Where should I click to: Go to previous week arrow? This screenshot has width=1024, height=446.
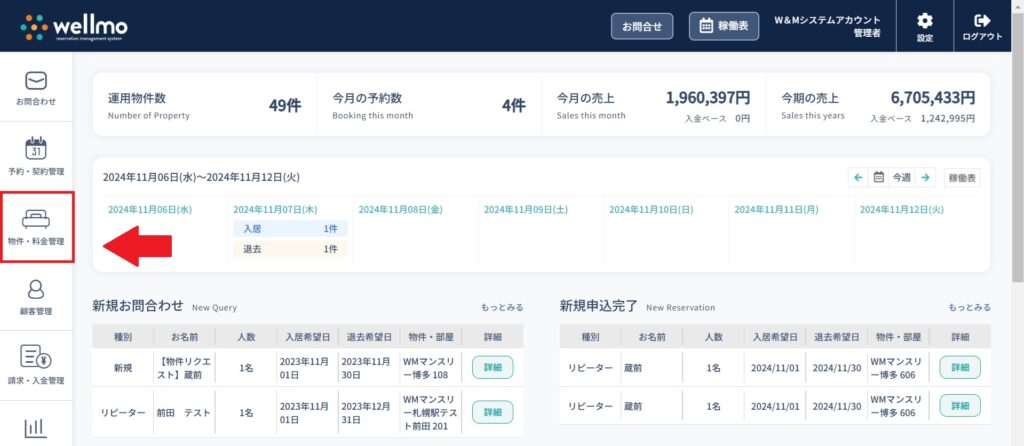coord(858,177)
